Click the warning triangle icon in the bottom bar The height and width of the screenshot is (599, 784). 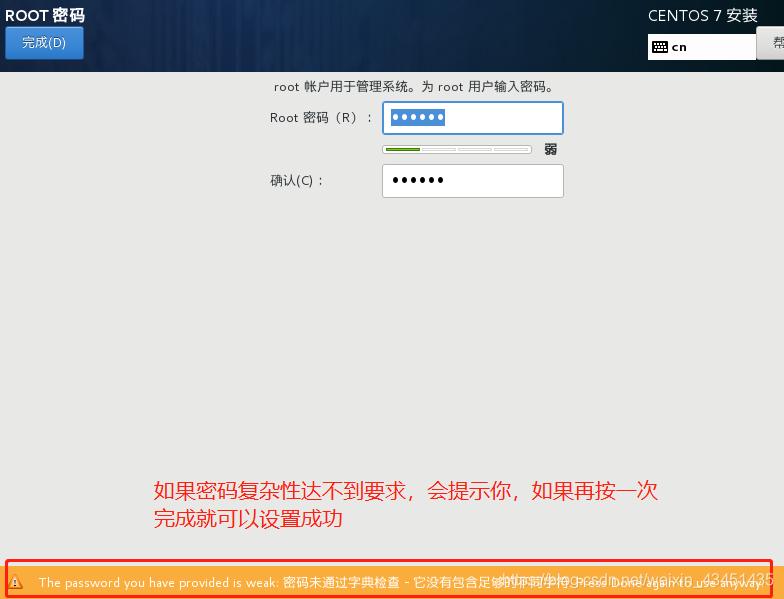tap(16, 582)
